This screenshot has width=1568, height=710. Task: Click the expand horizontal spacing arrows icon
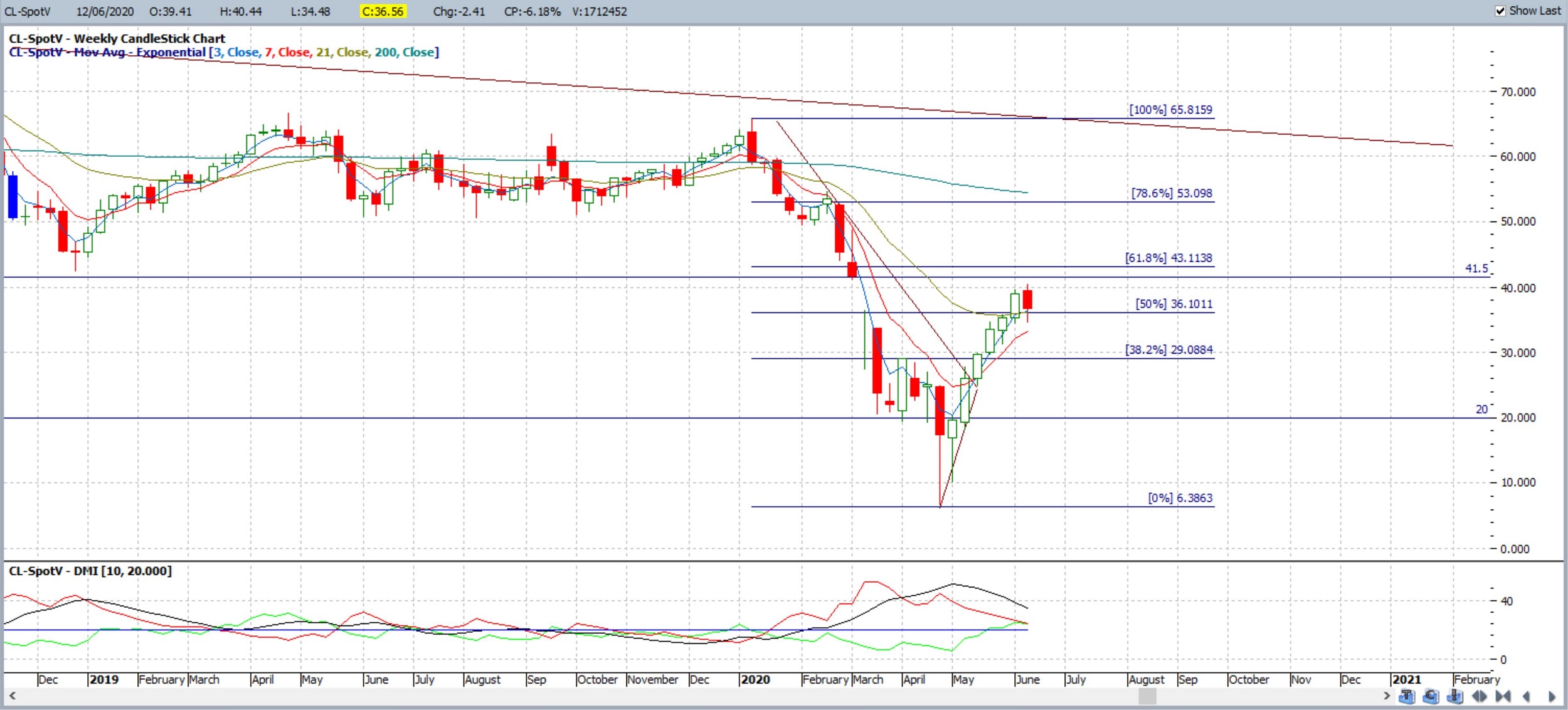click(x=1480, y=696)
